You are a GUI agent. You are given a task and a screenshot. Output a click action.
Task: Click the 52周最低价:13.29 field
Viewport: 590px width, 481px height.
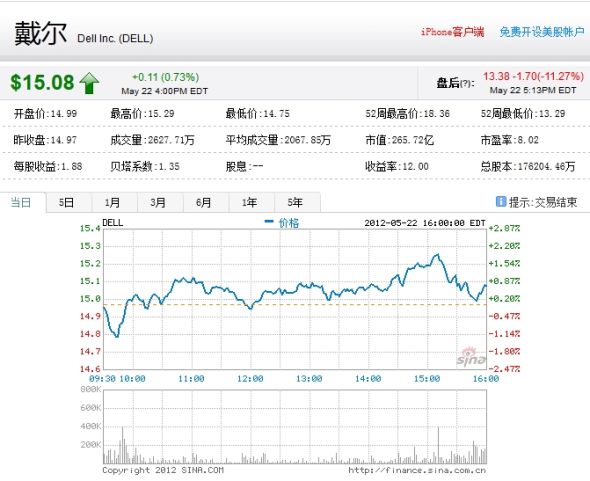pyautogui.click(x=523, y=113)
